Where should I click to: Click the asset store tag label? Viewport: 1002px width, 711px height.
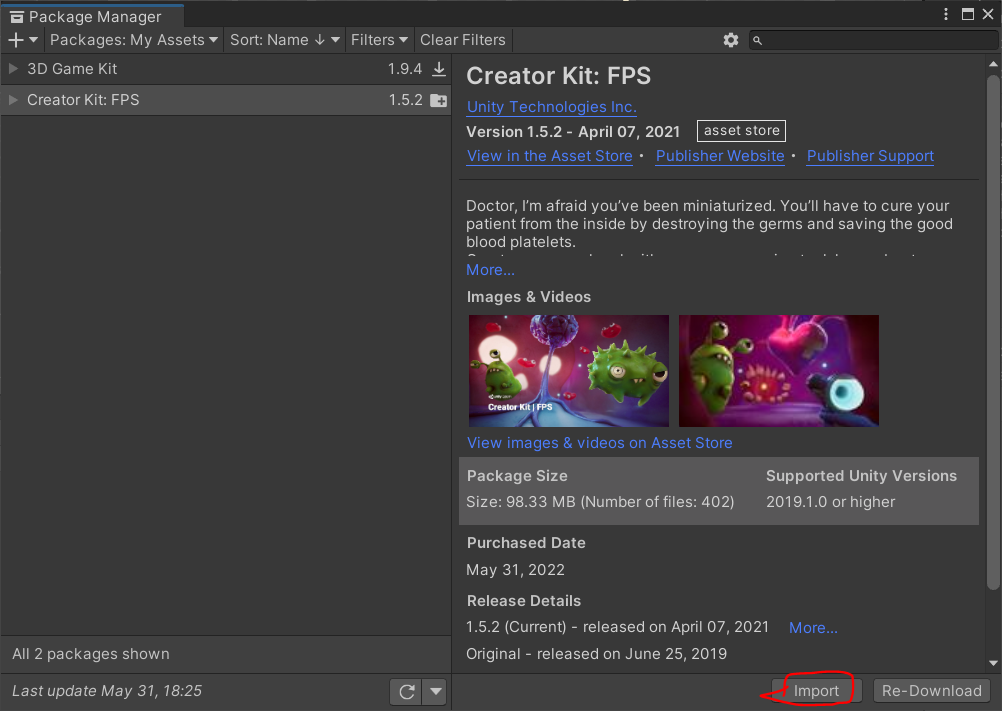[x=741, y=130]
